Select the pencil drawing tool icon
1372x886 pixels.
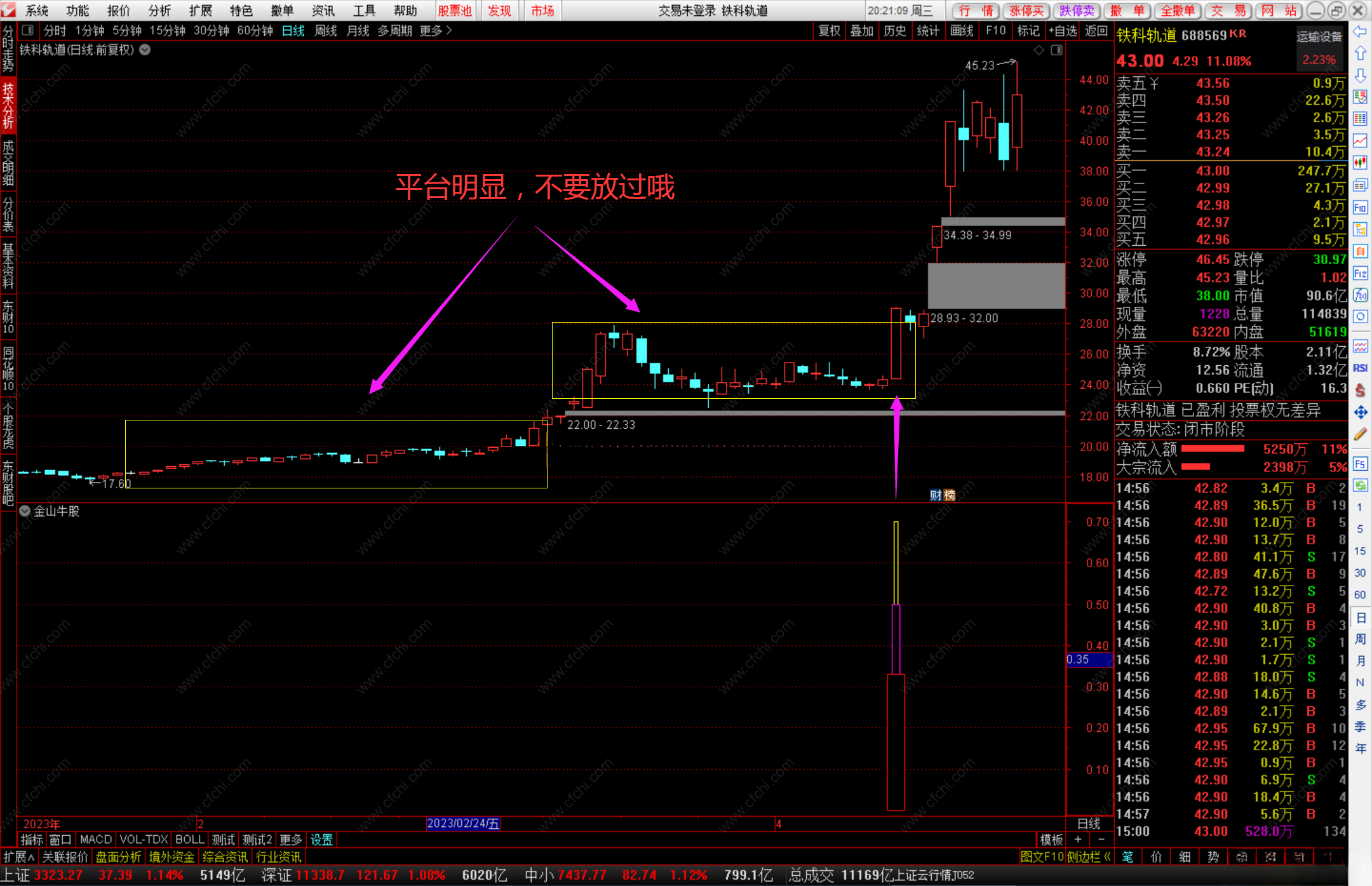click(1360, 435)
